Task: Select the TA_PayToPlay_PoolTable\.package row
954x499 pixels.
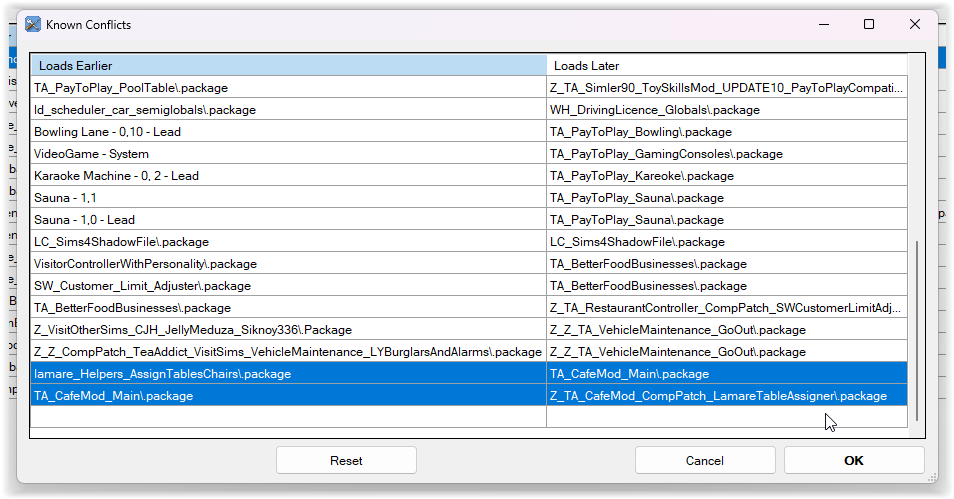Action: tap(131, 88)
